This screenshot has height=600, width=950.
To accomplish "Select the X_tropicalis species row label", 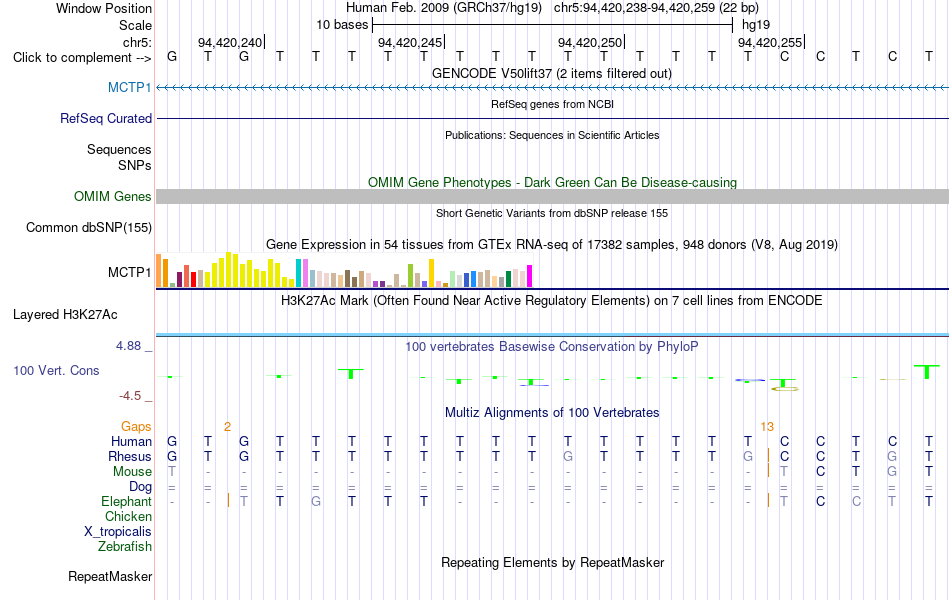I will tap(118, 532).
